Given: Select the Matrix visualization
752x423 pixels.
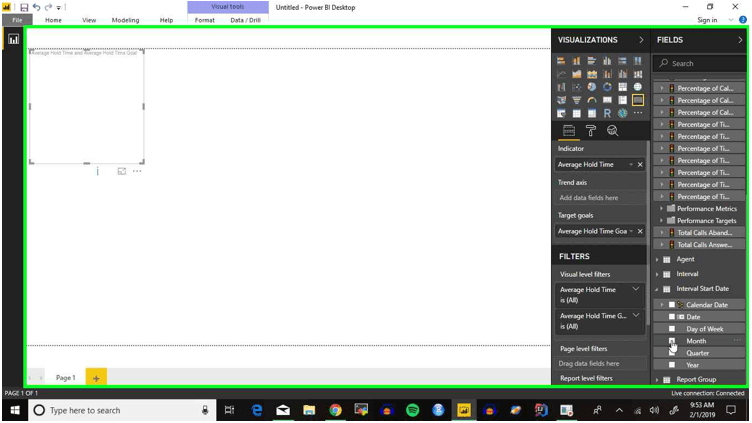Looking at the screenshot, I should click(x=592, y=113).
